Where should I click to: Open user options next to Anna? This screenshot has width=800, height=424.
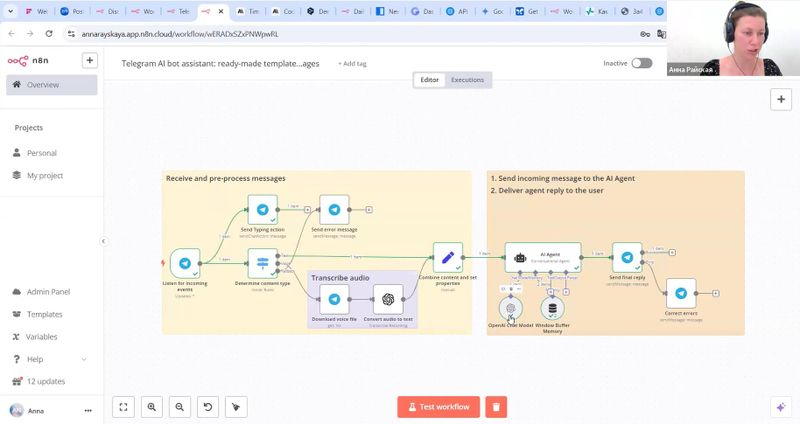click(x=88, y=410)
